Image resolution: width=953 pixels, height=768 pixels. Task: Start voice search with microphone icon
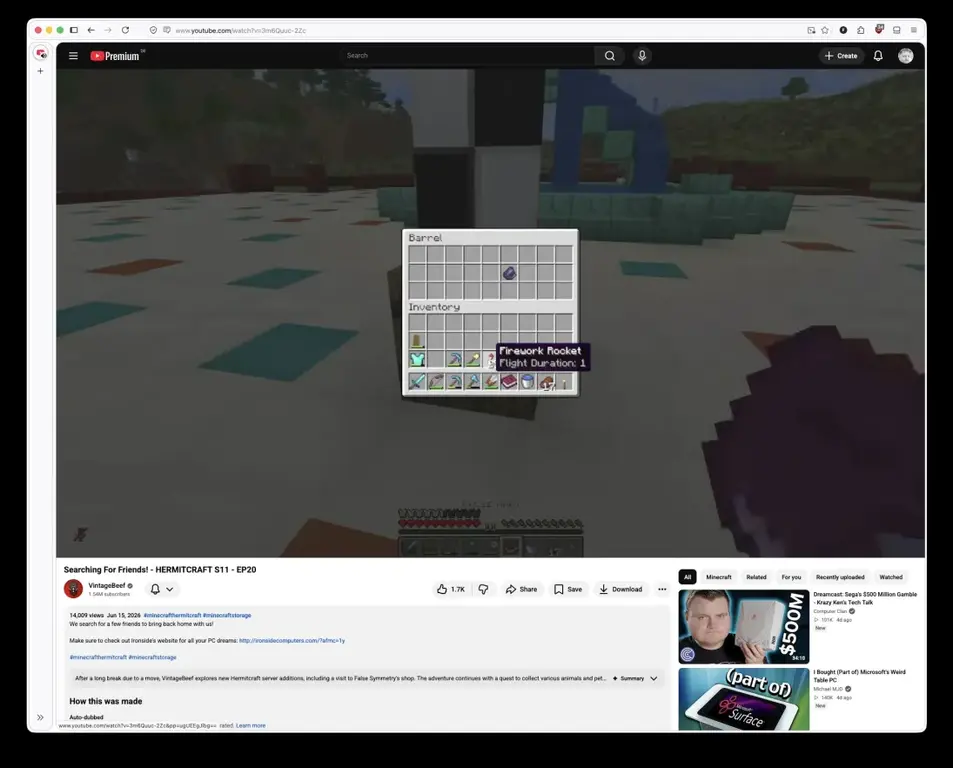point(642,56)
